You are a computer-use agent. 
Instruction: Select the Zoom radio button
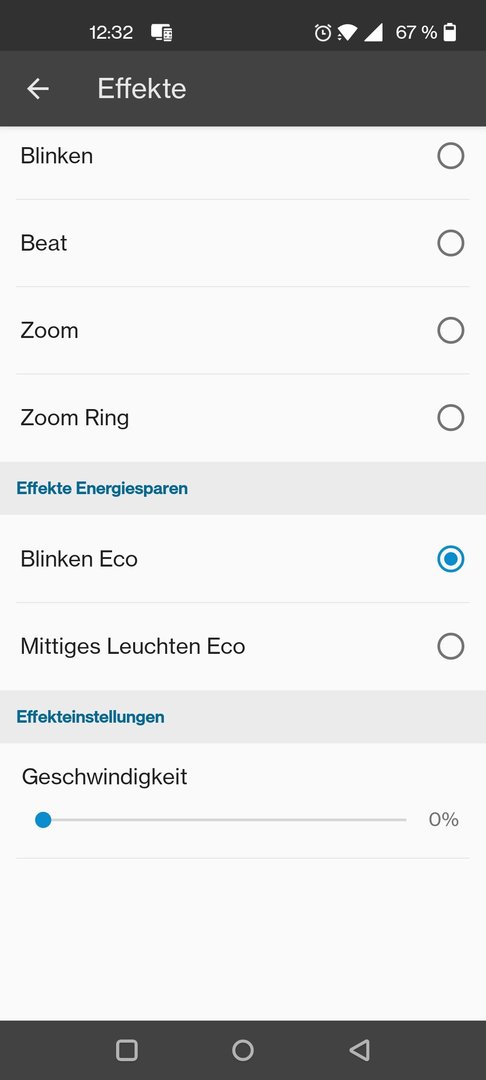tap(451, 331)
